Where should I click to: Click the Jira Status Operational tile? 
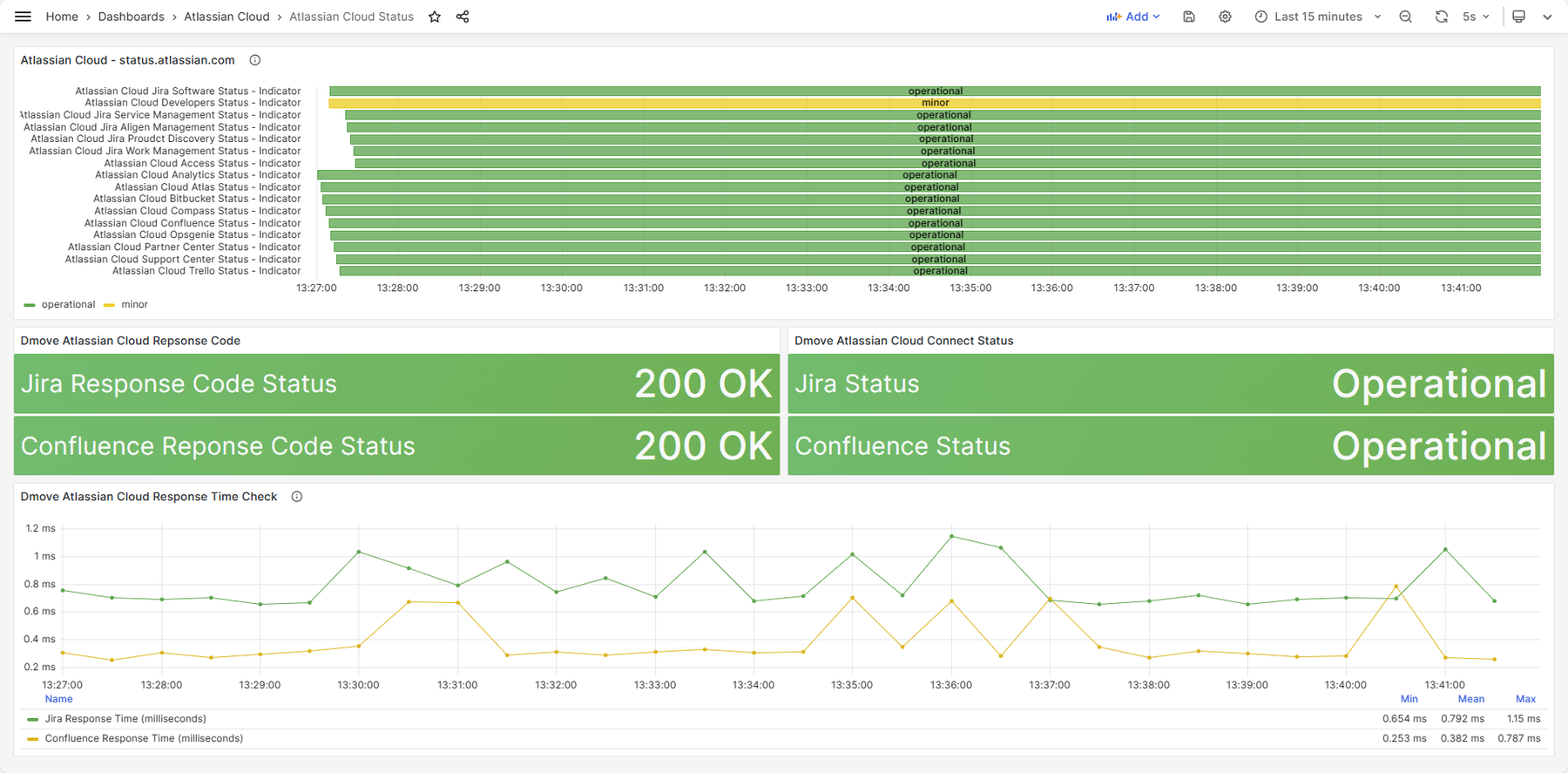click(1171, 383)
